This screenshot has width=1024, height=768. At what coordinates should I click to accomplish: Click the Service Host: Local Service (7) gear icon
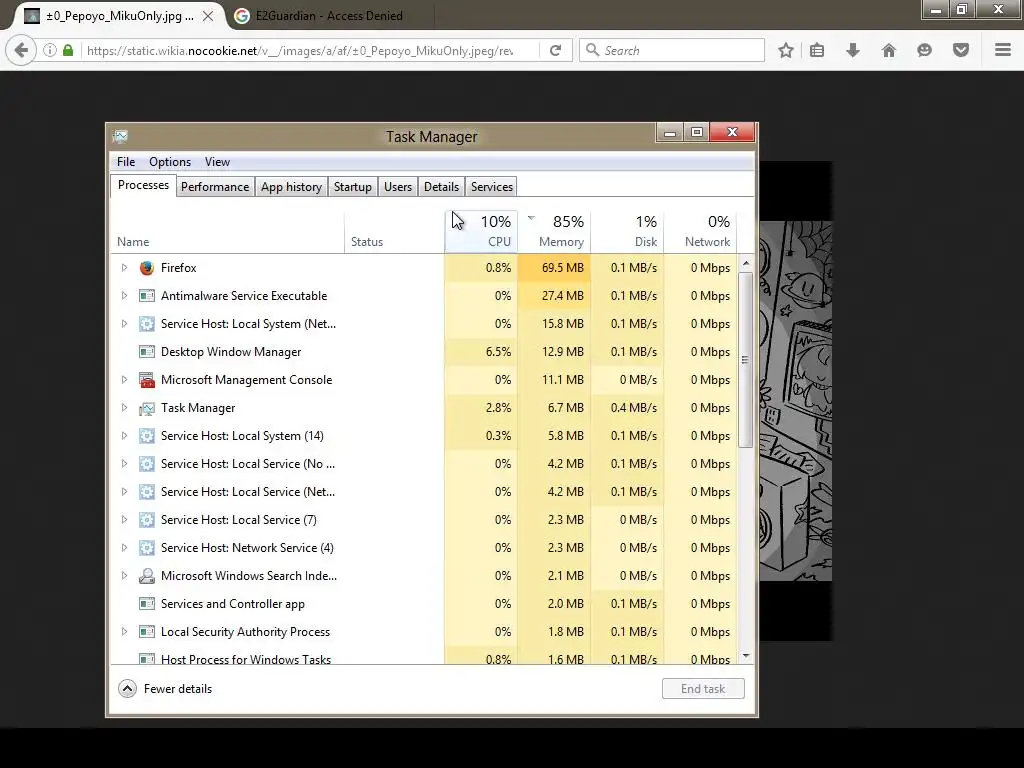click(147, 520)
